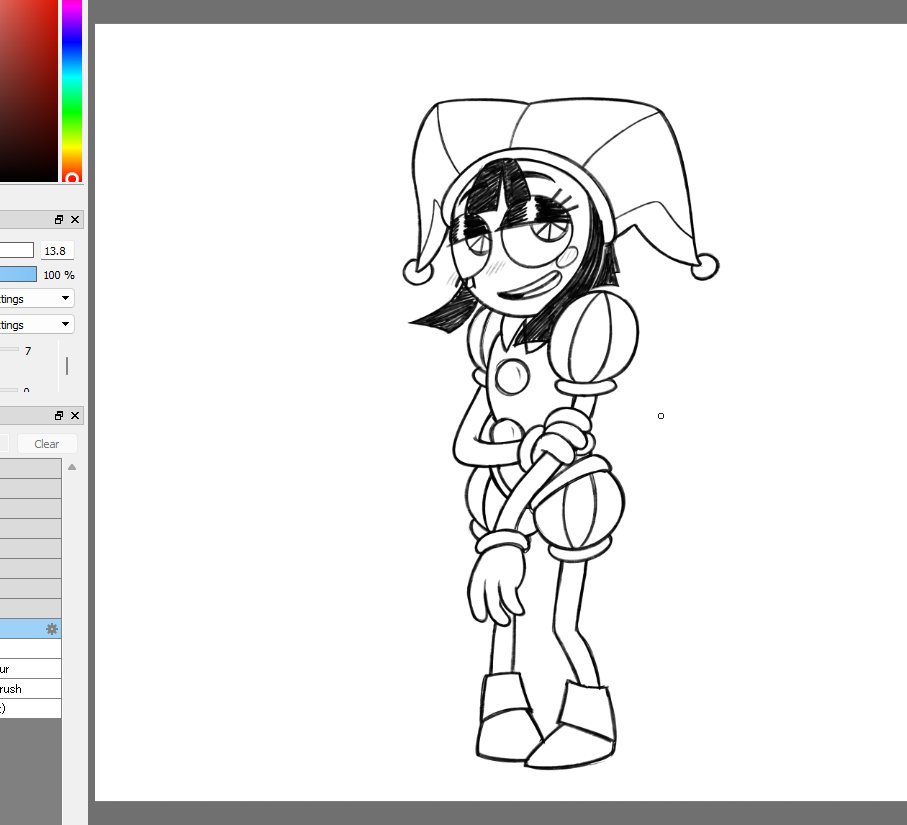
Task: Click brush settings panel vertical scrollbar handle
Action: pos(67,366)
